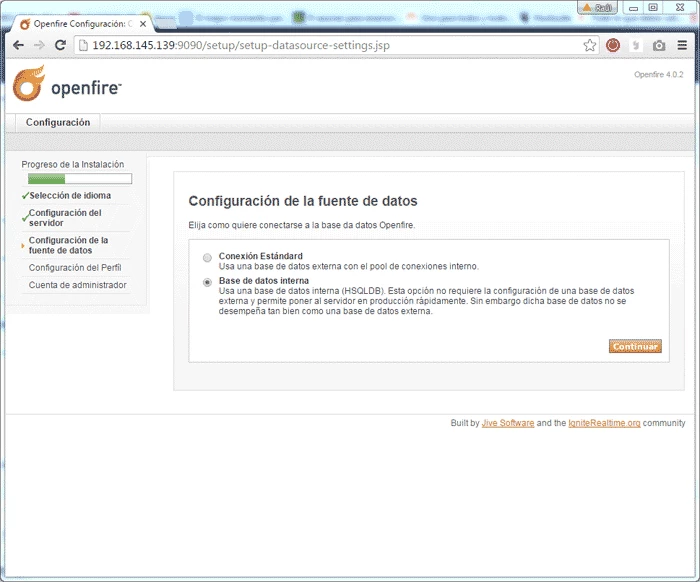Click the Openfire 4.0.2 version text
Screen dimensions: 700x582
(658, 75)
